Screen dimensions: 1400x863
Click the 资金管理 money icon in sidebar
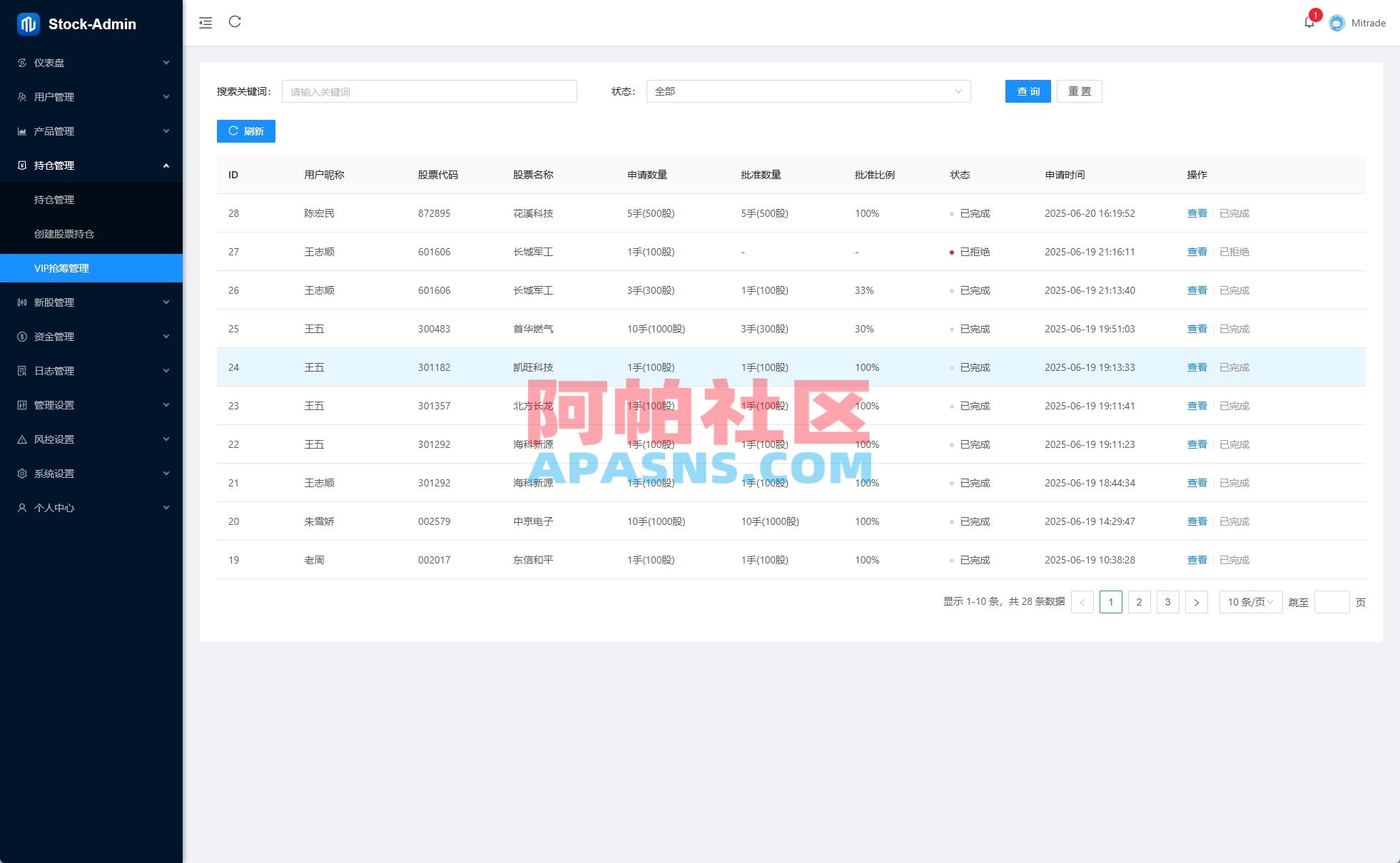point(21,336)
